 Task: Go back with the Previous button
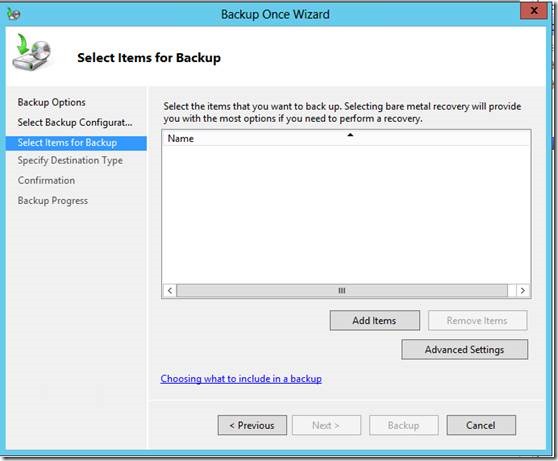point(252,425)
